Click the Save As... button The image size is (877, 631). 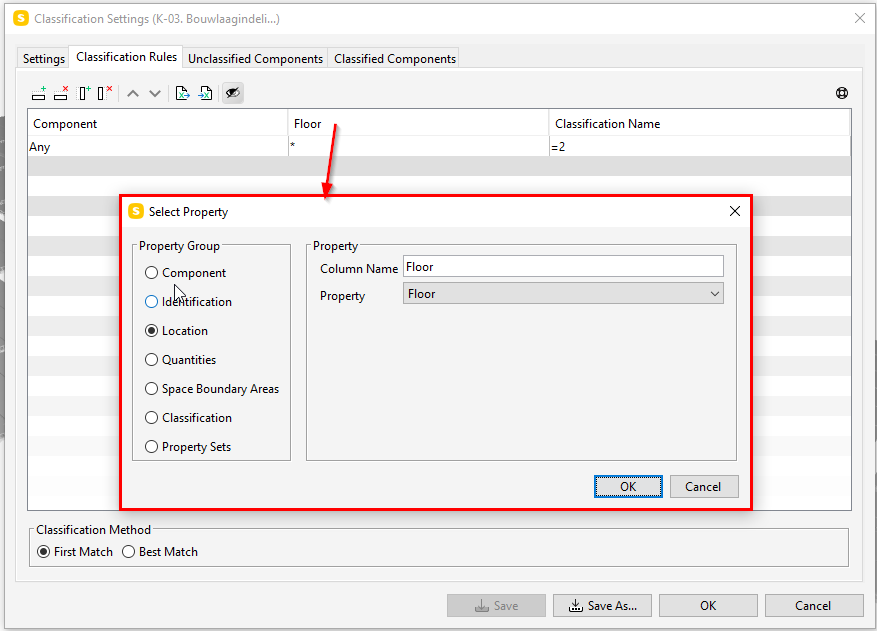pos(602,606)
